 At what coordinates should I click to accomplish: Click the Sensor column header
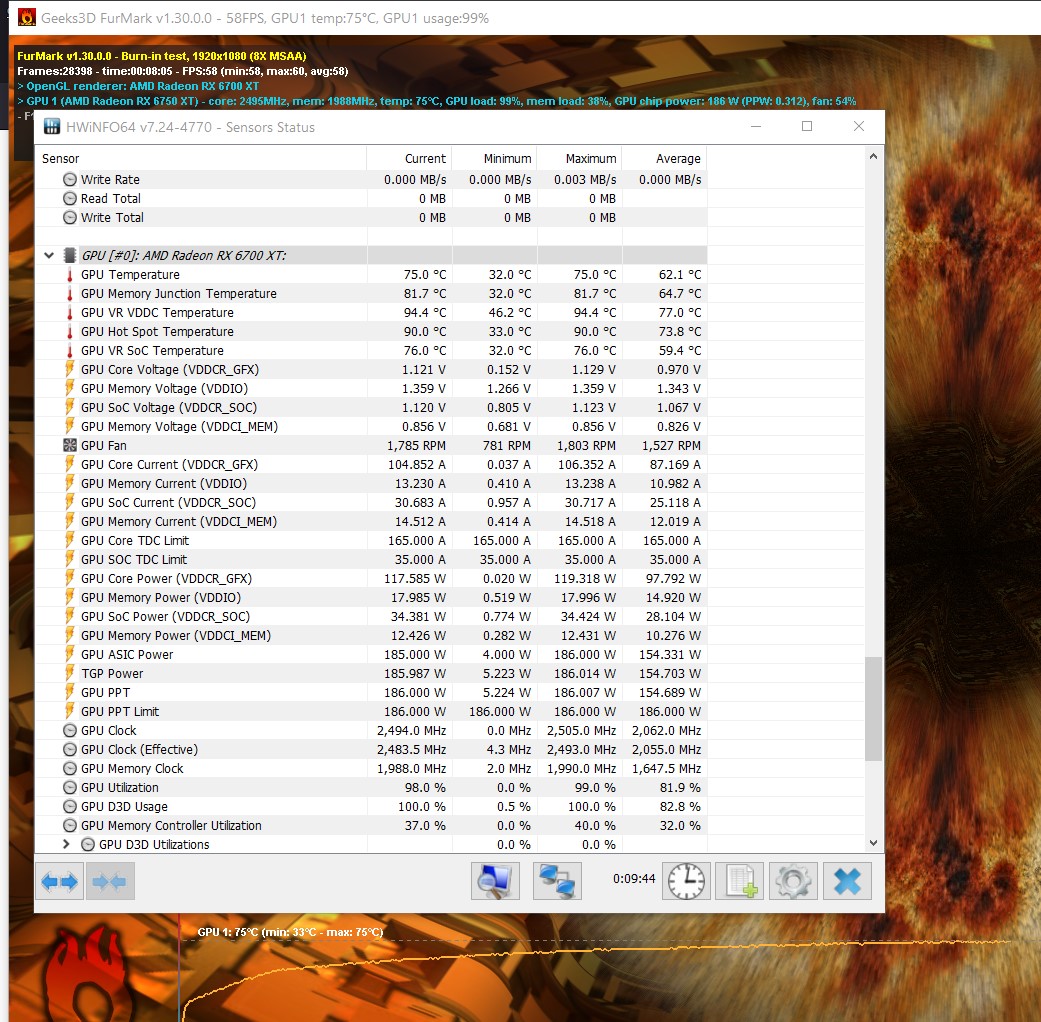tap(200, 159)
